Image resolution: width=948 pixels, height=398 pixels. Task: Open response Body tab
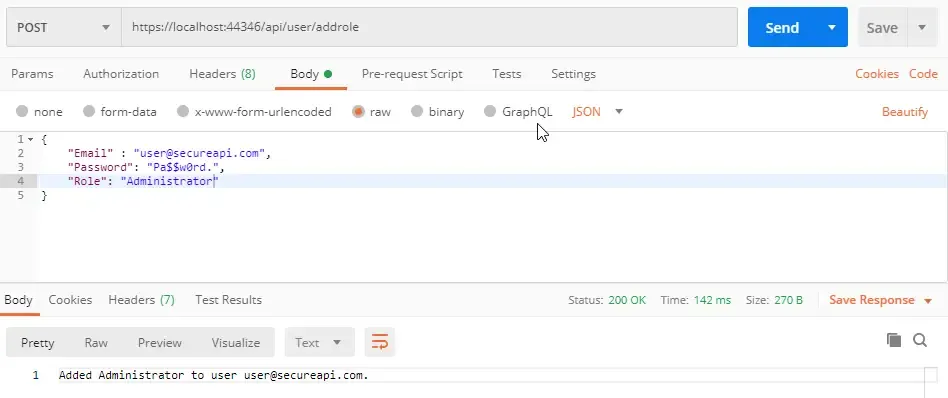[18, 300]
